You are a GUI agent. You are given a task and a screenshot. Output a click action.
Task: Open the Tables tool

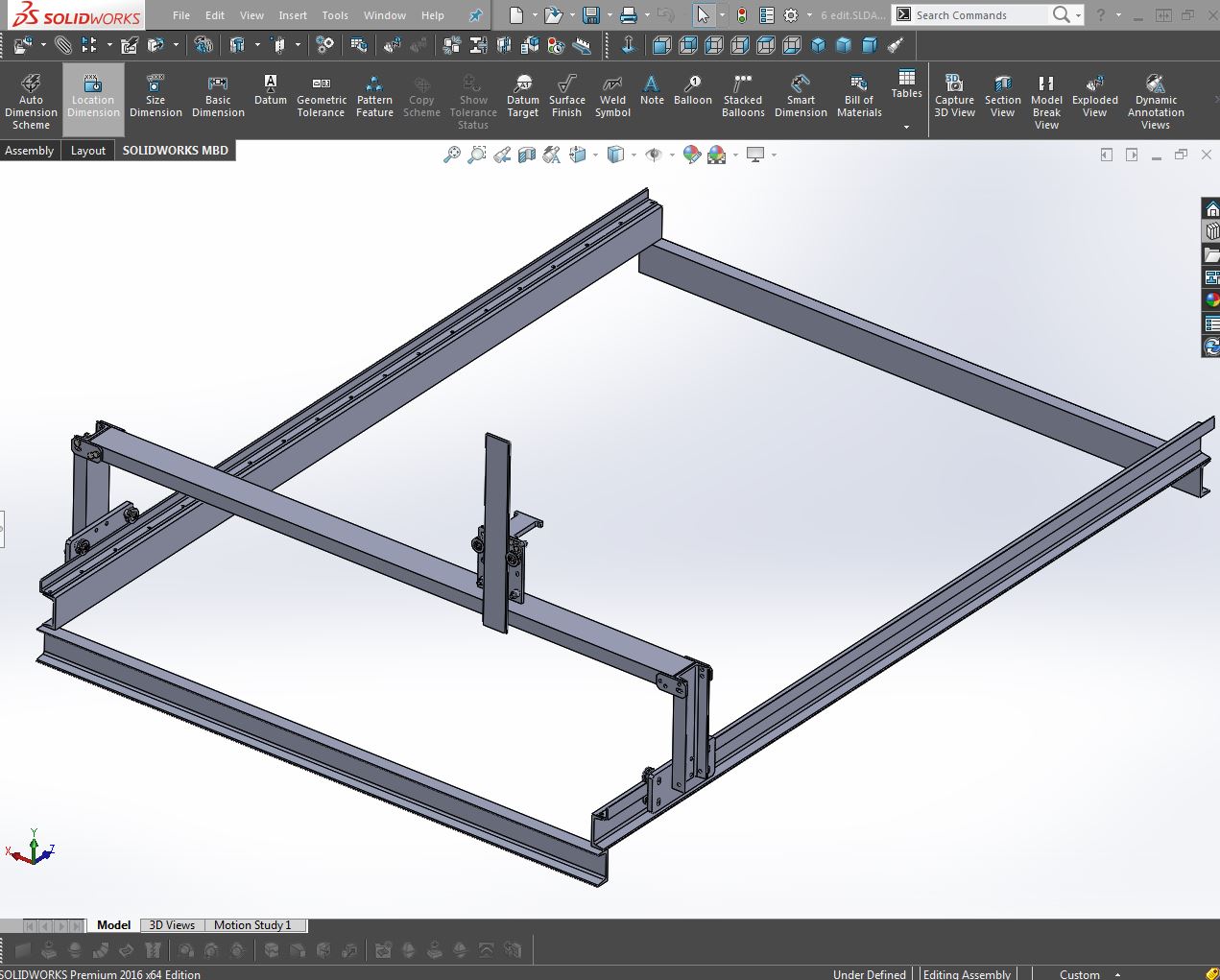pyautogui.click(x=906, y=84)
